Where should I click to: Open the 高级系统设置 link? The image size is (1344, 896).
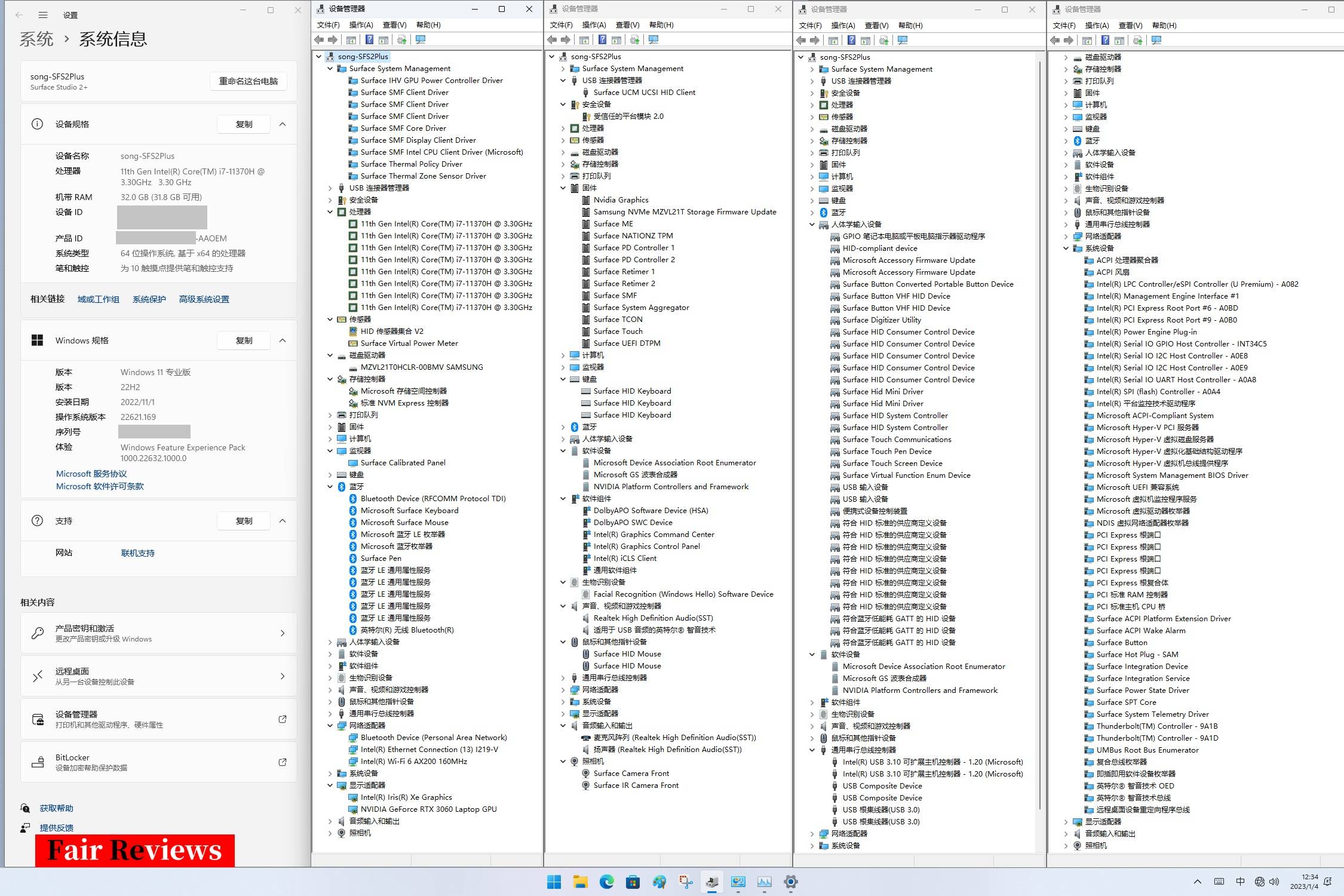pos(204,299)
